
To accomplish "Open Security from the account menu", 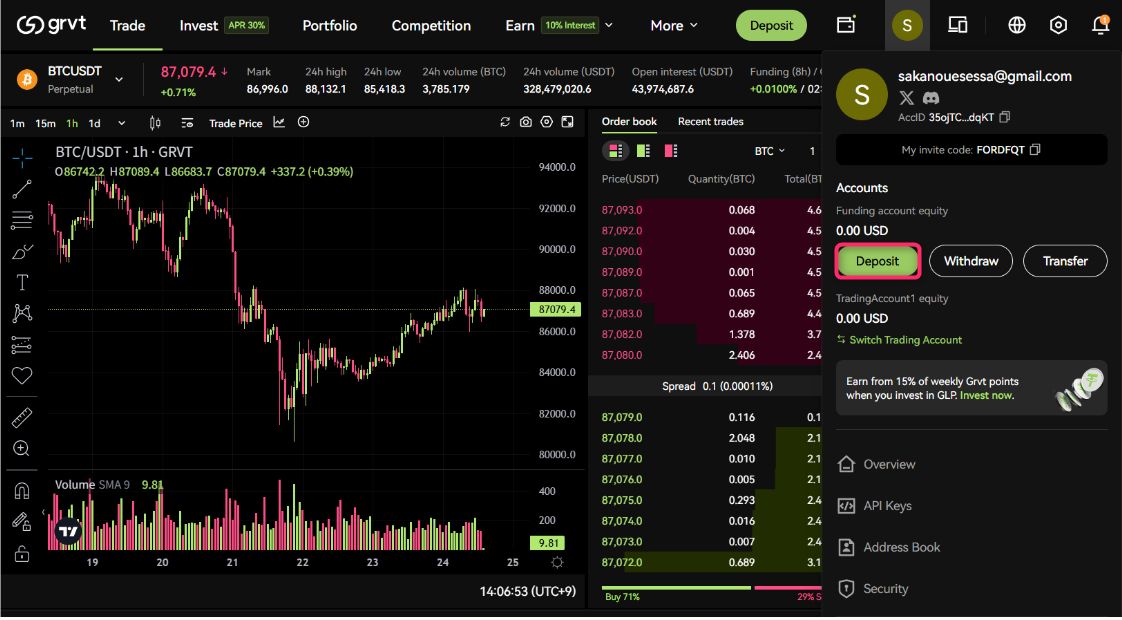I will tap(885, 589).
